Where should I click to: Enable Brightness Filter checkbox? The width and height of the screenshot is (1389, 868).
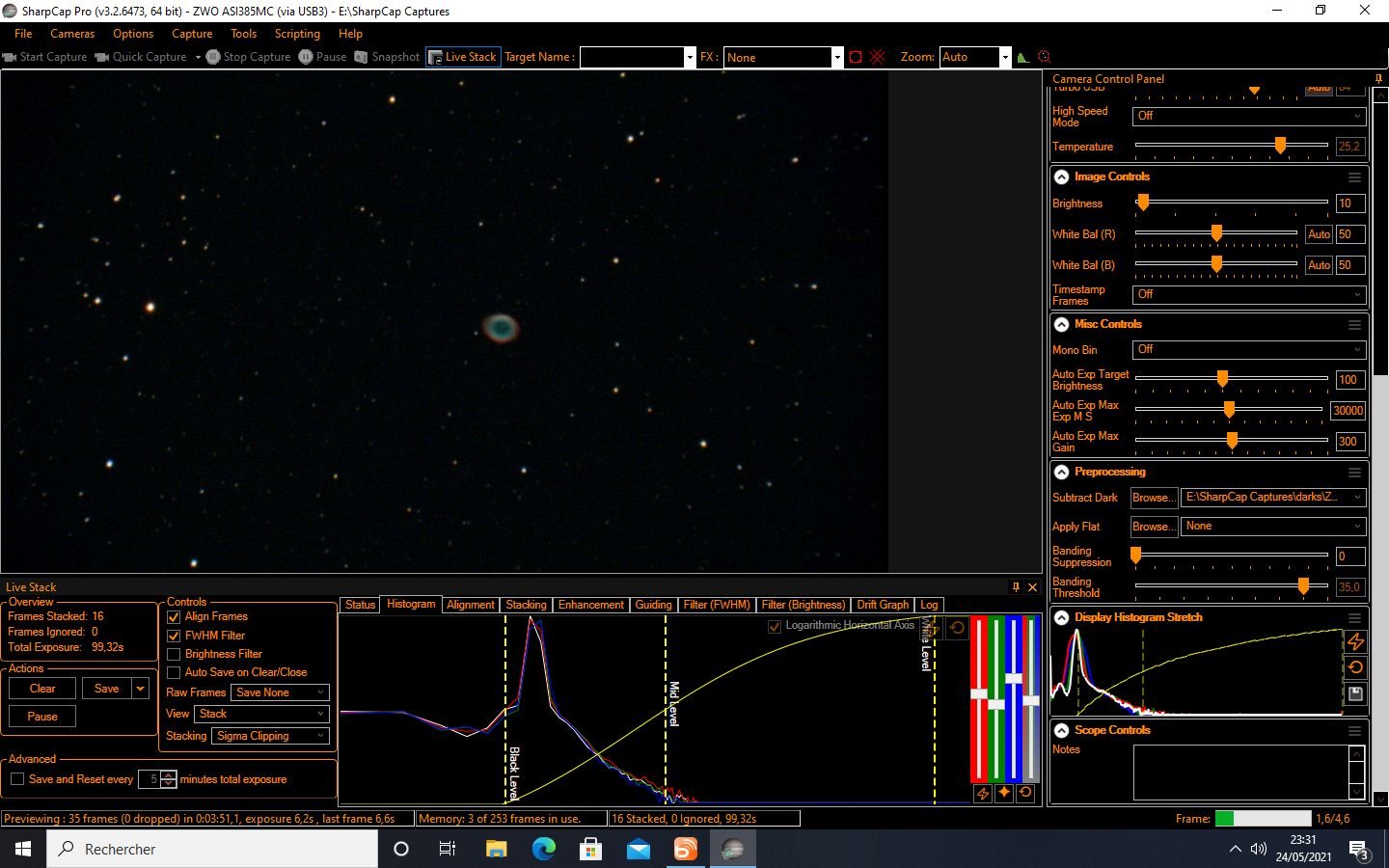[x=174, y=654]
